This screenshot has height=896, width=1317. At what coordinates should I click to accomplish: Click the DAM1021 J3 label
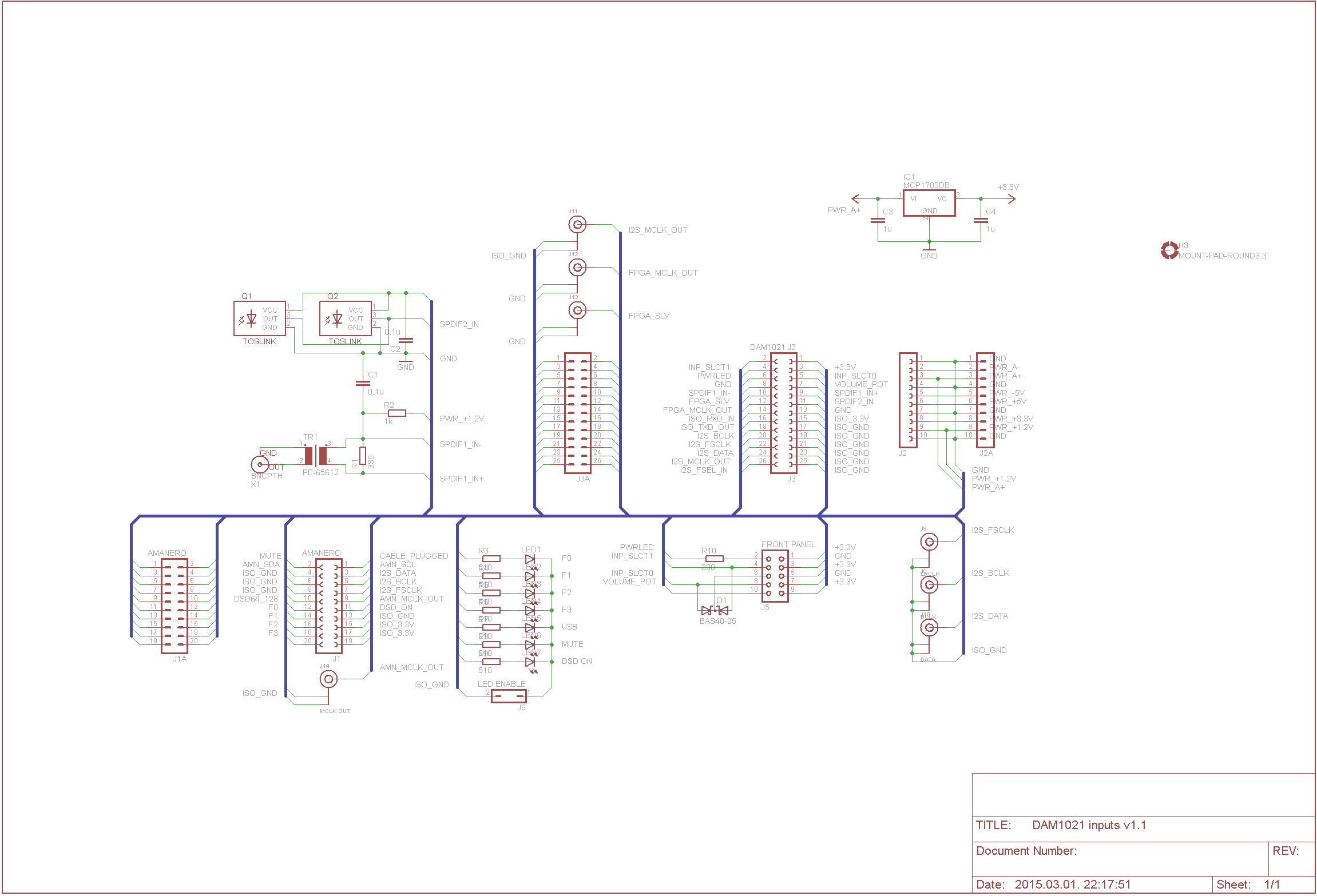(772, 347)
